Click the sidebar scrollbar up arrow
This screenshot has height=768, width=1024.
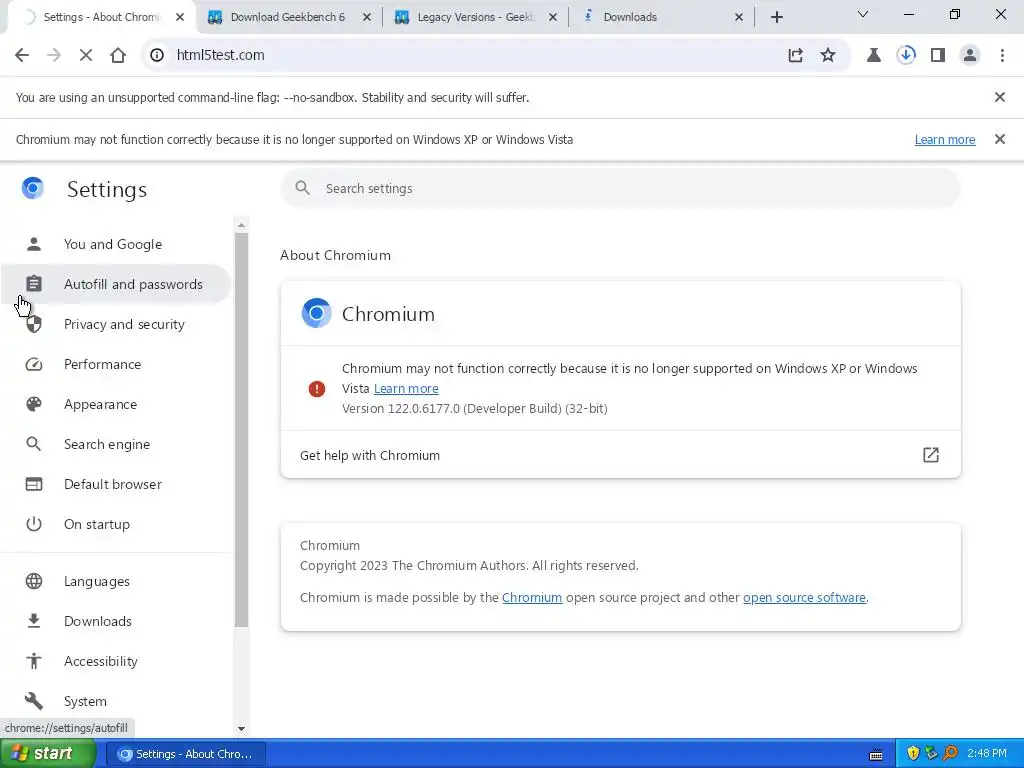[241, 225]
